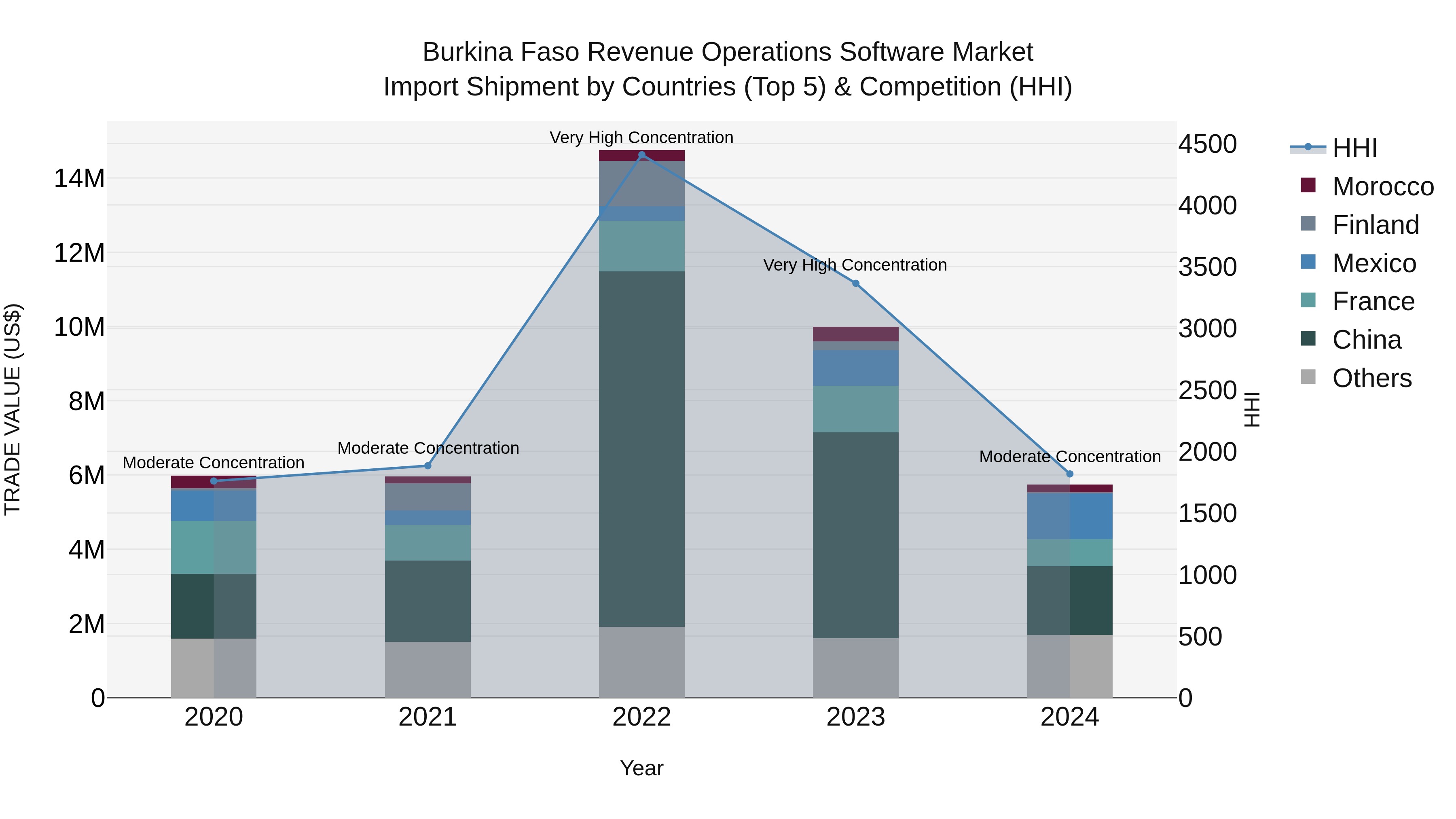Click the Morocco bar segment for 2022
Viewport: 1456px width, 819px height.
point(641,155)
